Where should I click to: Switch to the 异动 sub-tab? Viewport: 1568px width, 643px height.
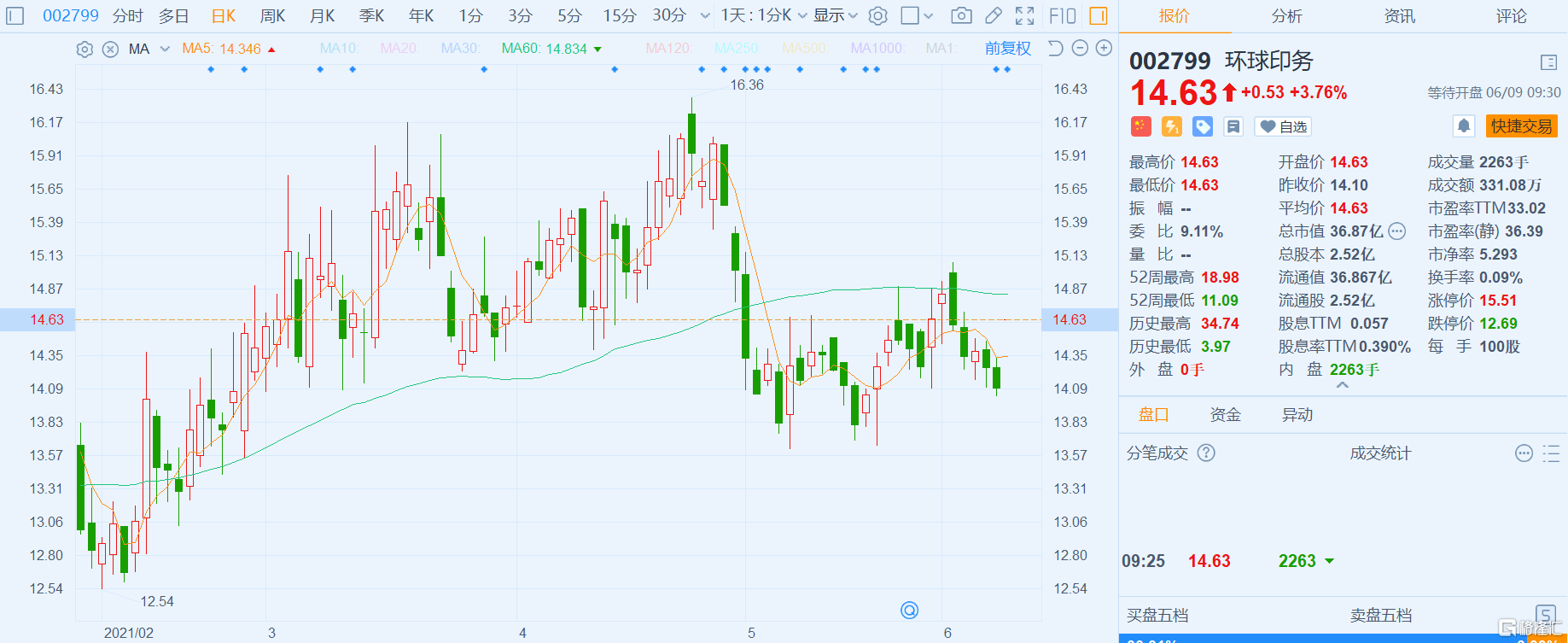[1297, 415]
